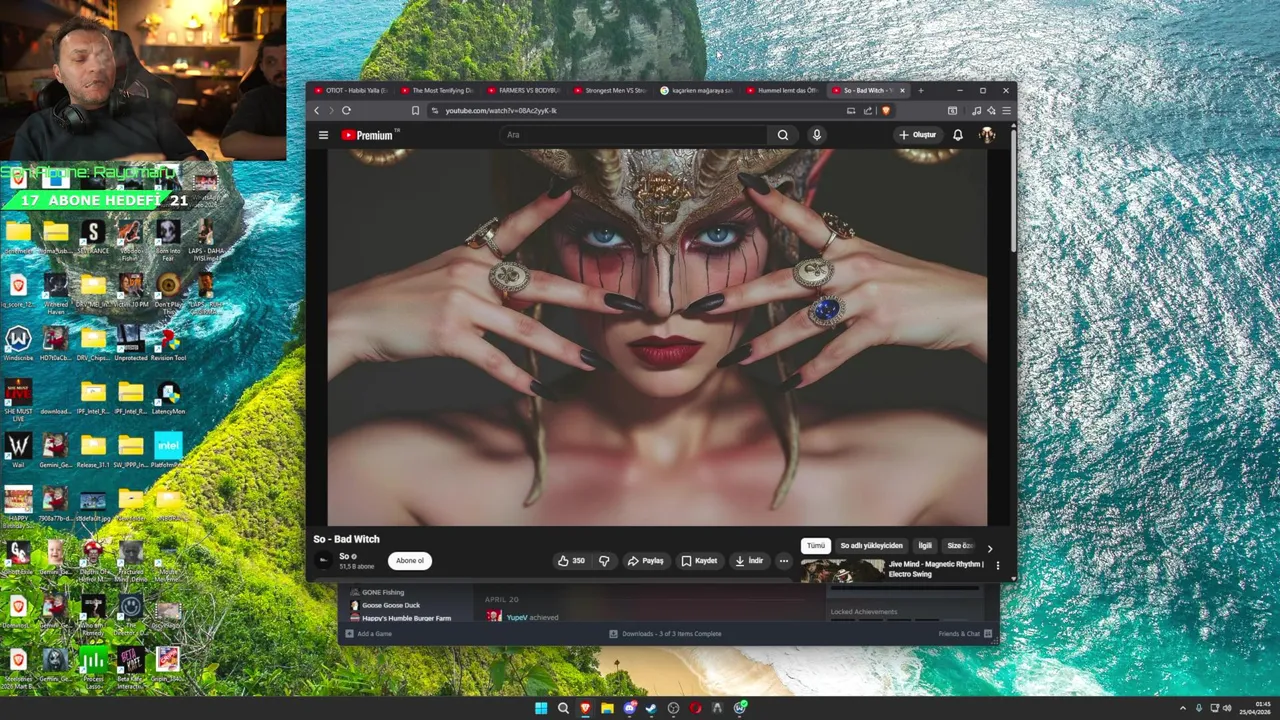Go back with the browser back arrow

tap(317, 110)
